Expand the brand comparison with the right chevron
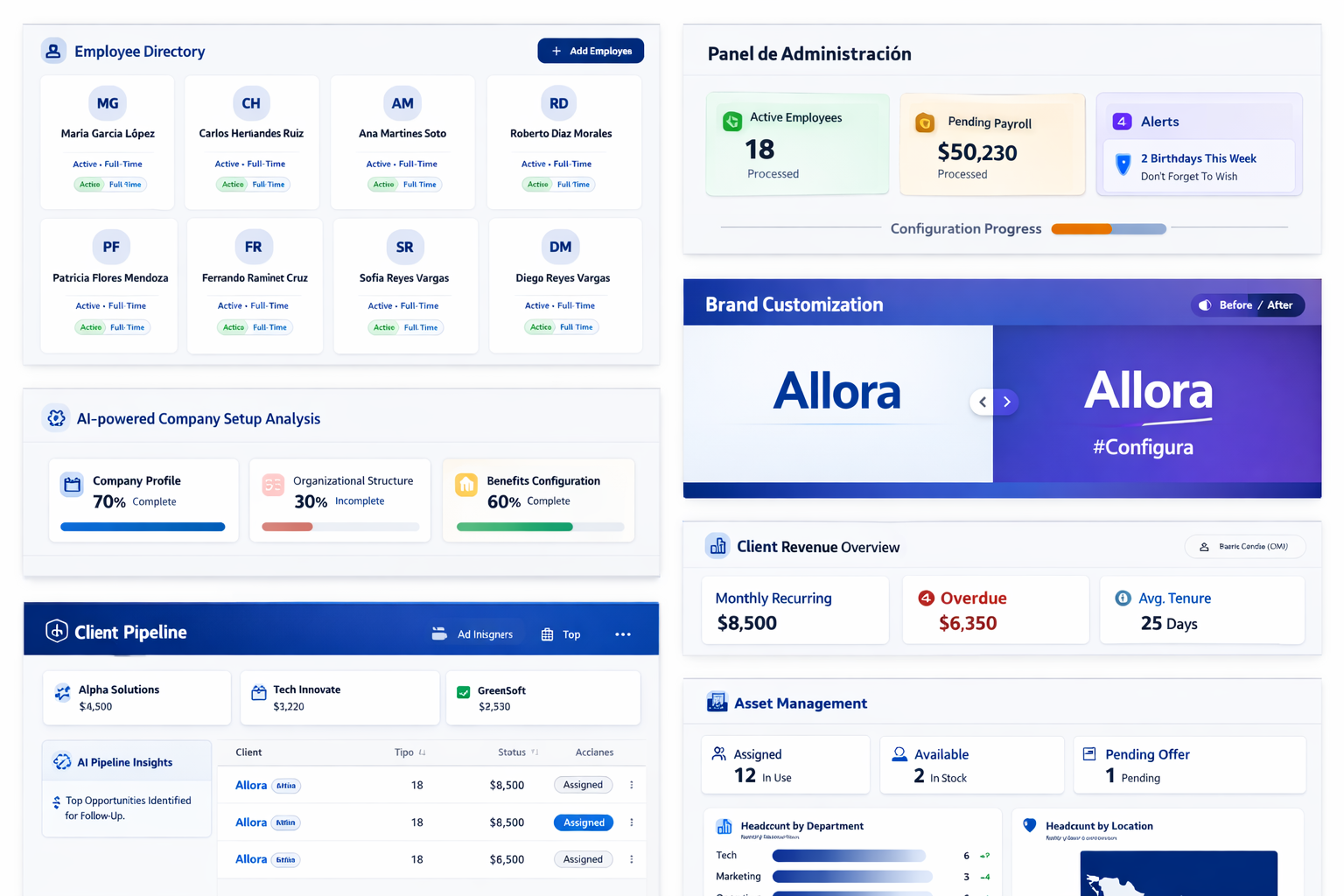 (x=1008, y=402)
